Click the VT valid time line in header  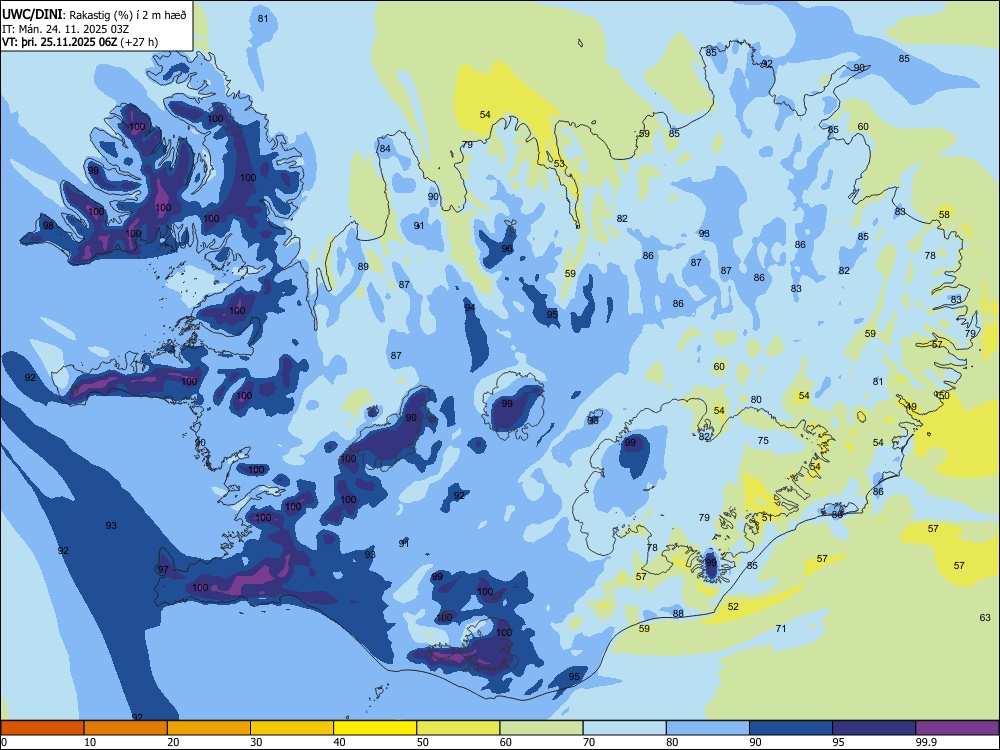tap(80, 42)
